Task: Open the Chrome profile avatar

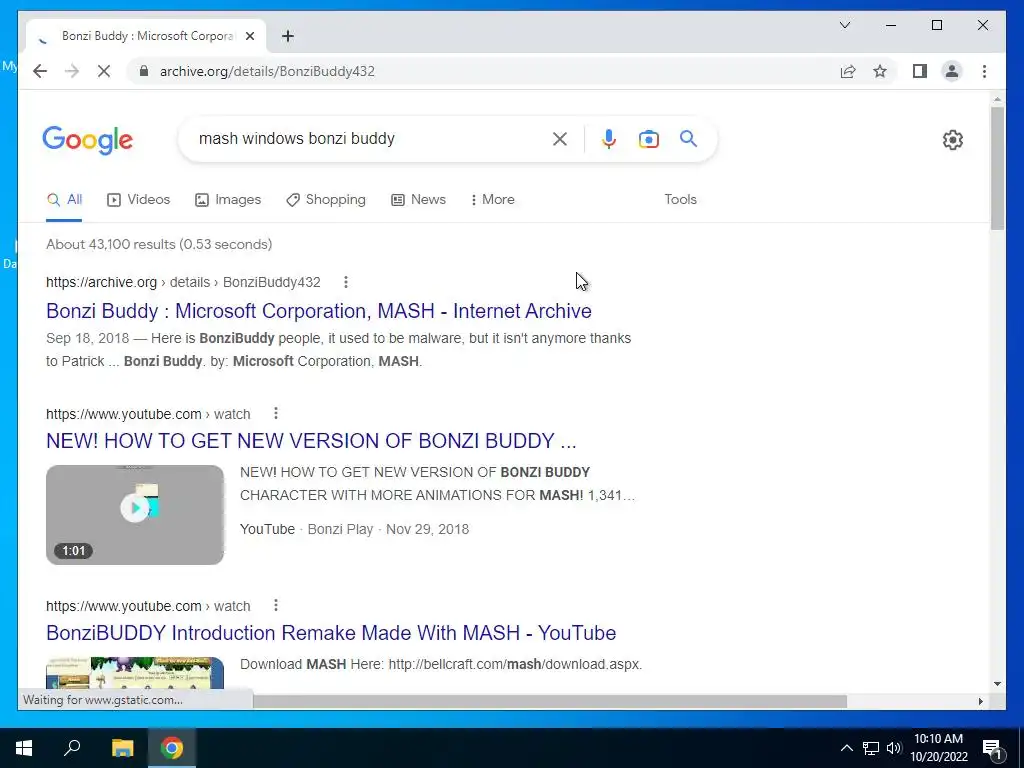Action: click(952, 71)
